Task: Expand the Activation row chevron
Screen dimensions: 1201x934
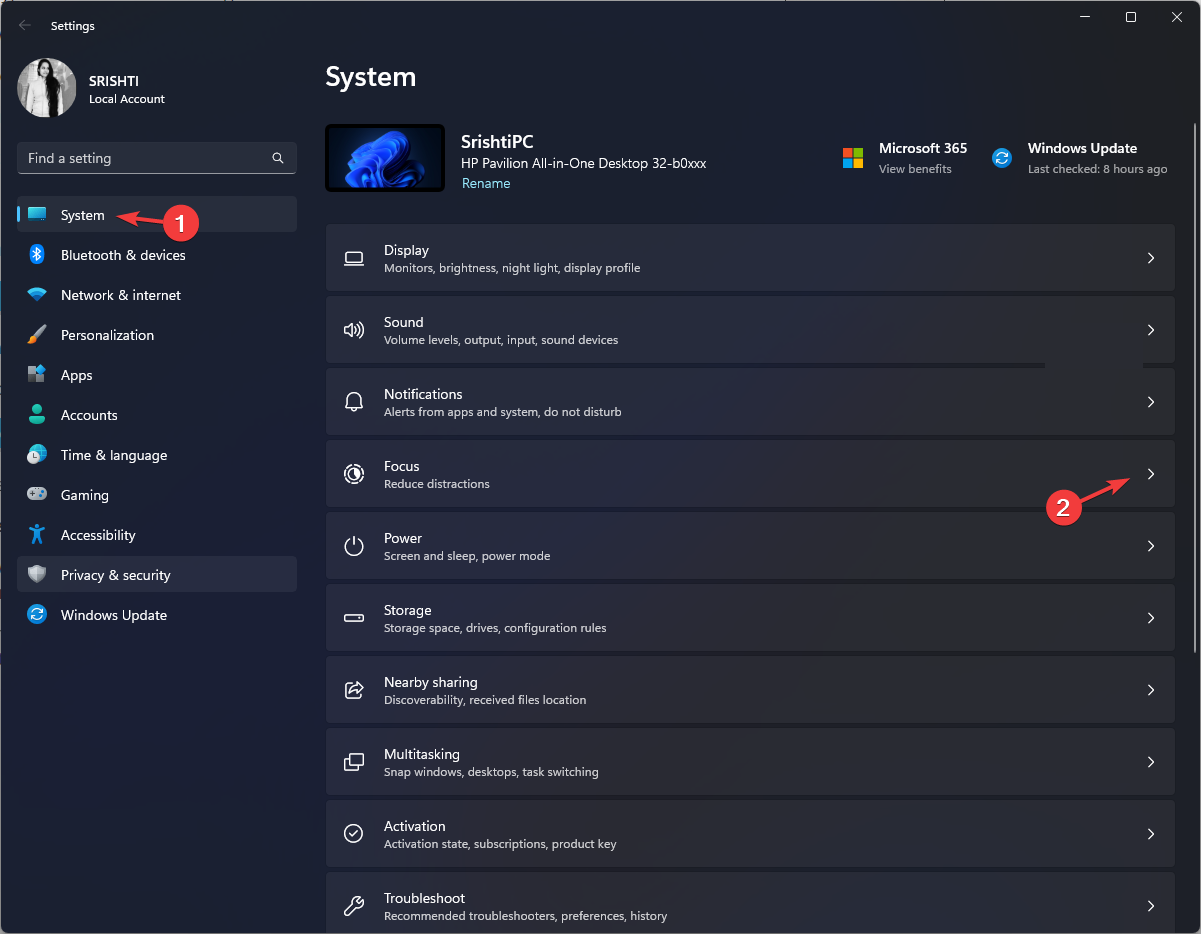Action: pos(1151,834)
